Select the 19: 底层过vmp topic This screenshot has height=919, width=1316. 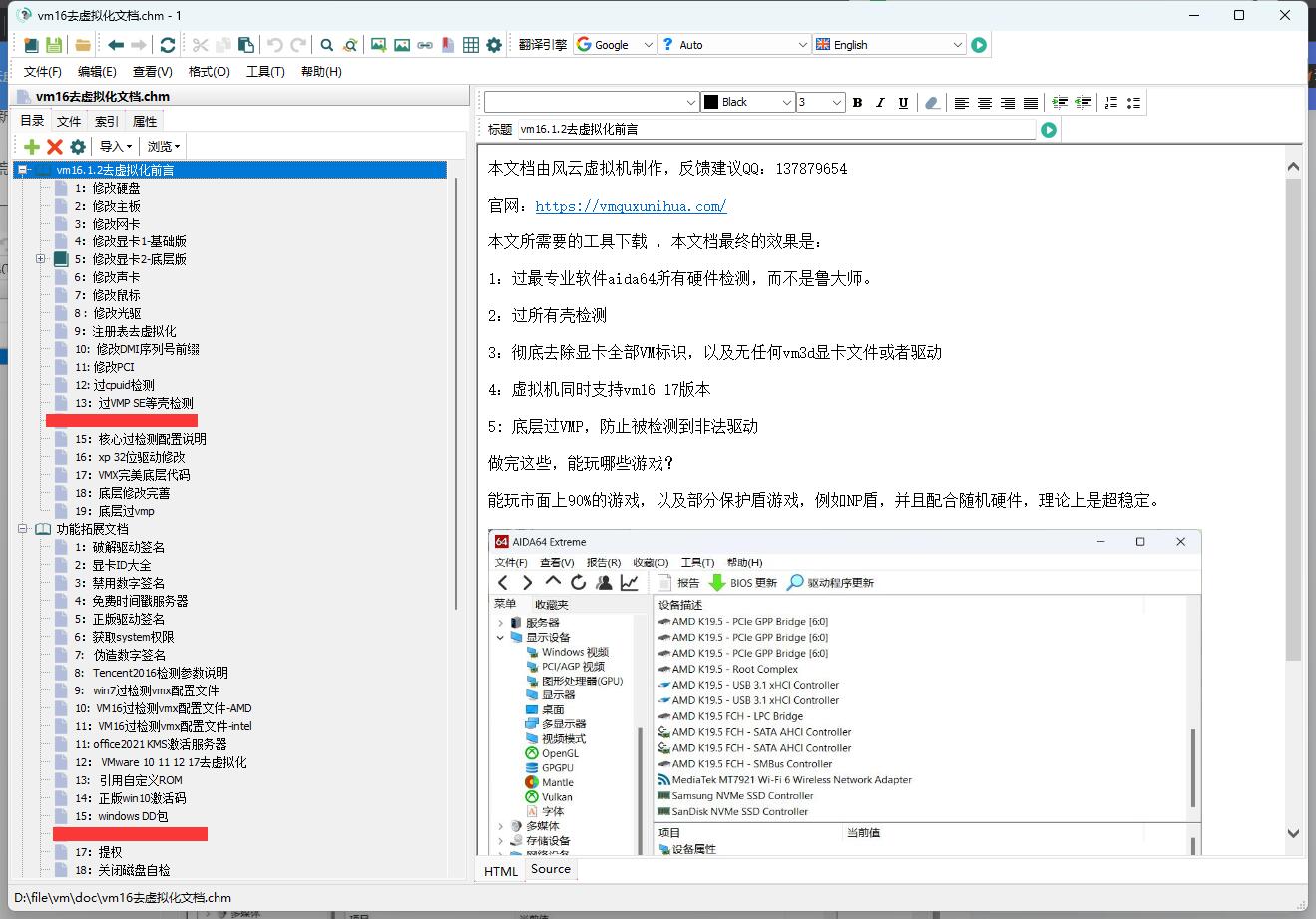[115, 511]
